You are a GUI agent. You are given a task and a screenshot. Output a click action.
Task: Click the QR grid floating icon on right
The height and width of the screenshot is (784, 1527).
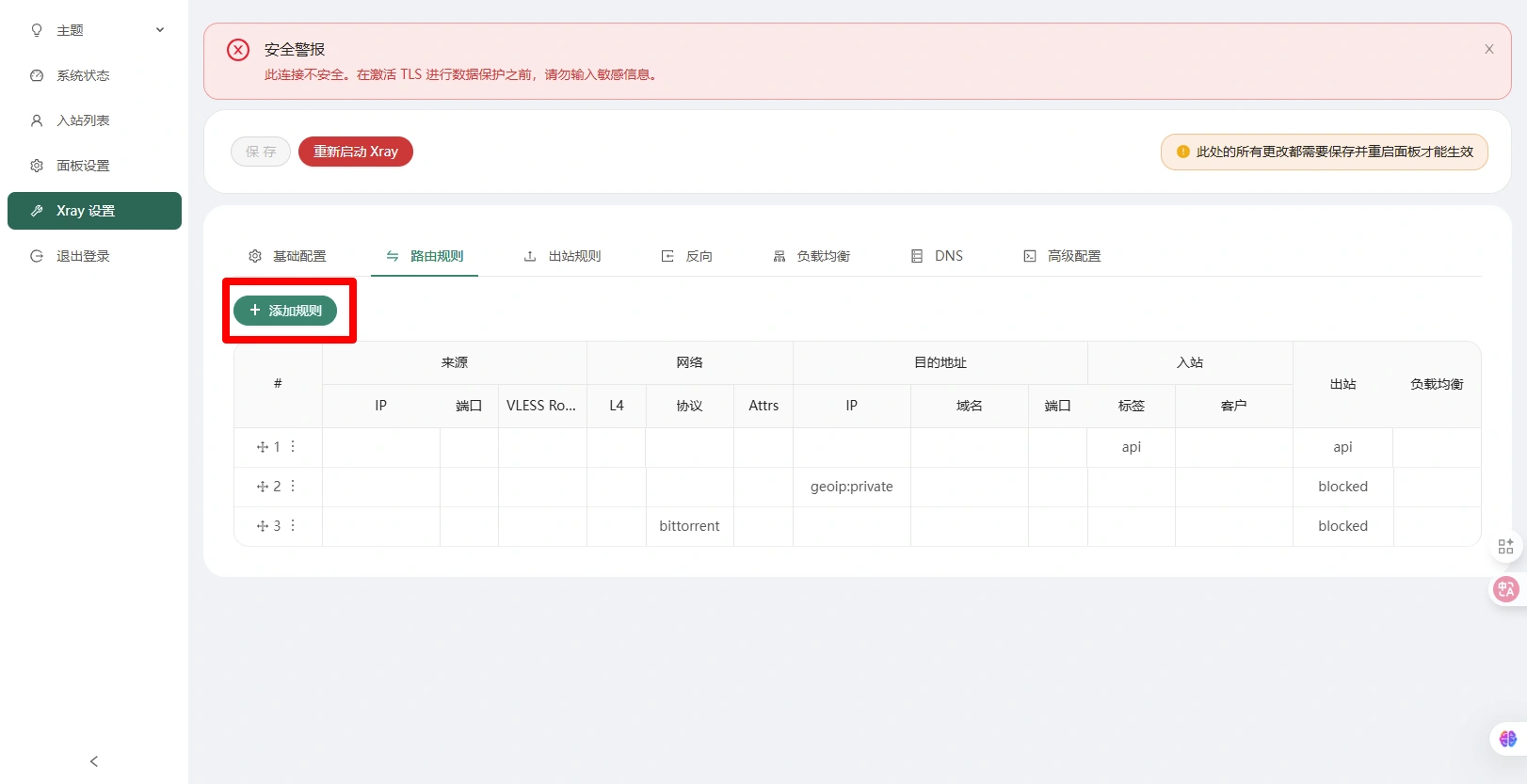point(1505,546)
